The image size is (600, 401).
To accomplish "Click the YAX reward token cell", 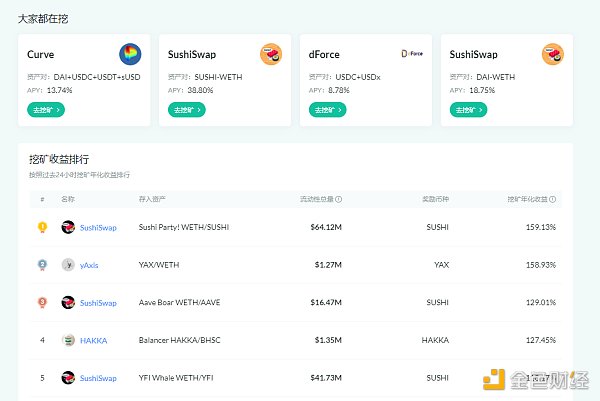I will tap(442, 265).
